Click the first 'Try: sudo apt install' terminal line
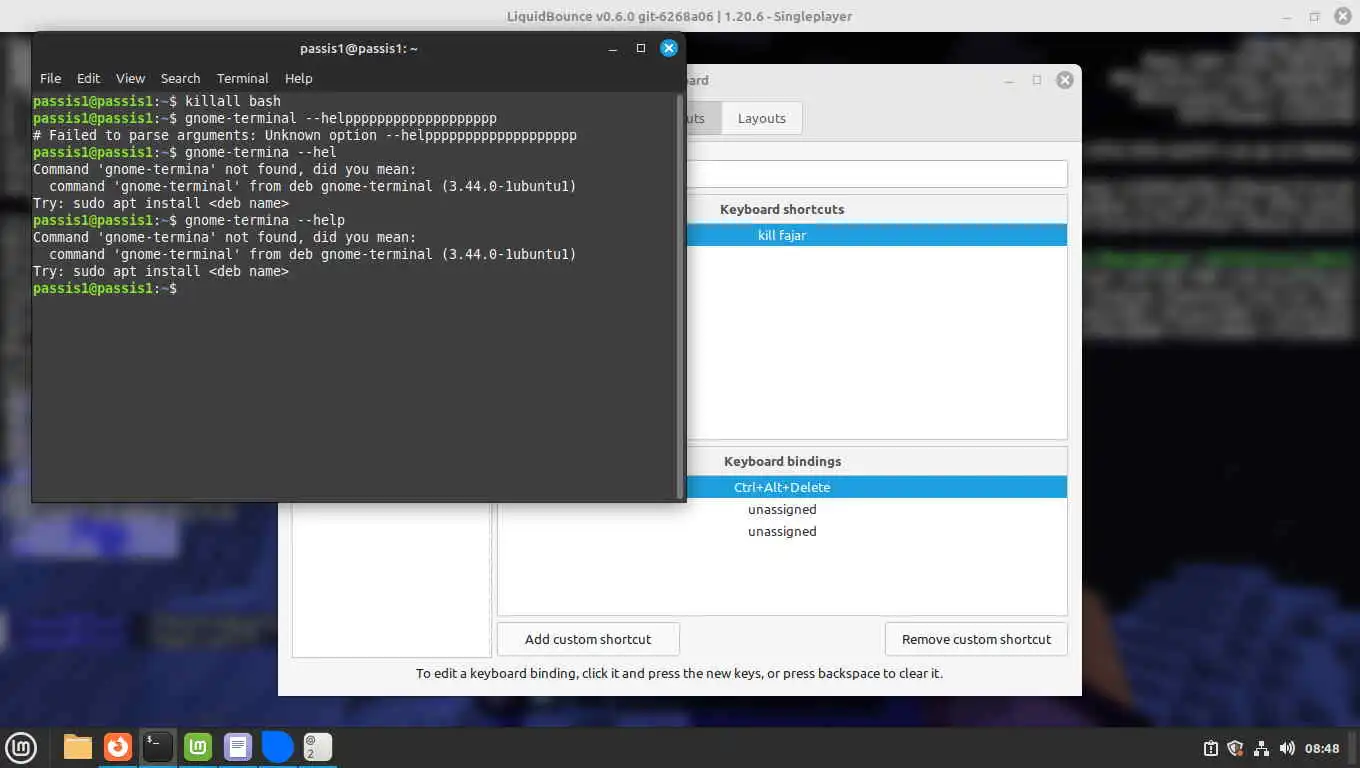 point(161,203)
